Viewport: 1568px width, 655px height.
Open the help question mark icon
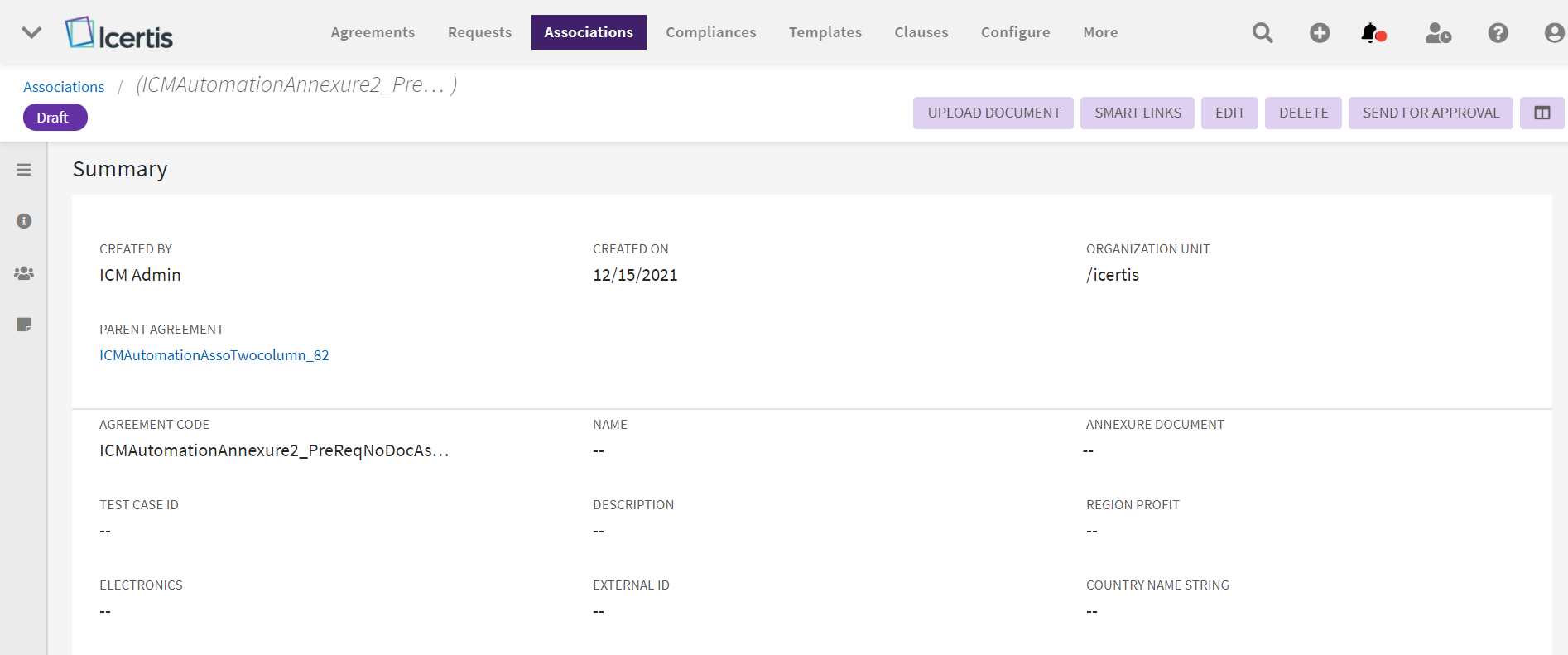pos(1498,33)
